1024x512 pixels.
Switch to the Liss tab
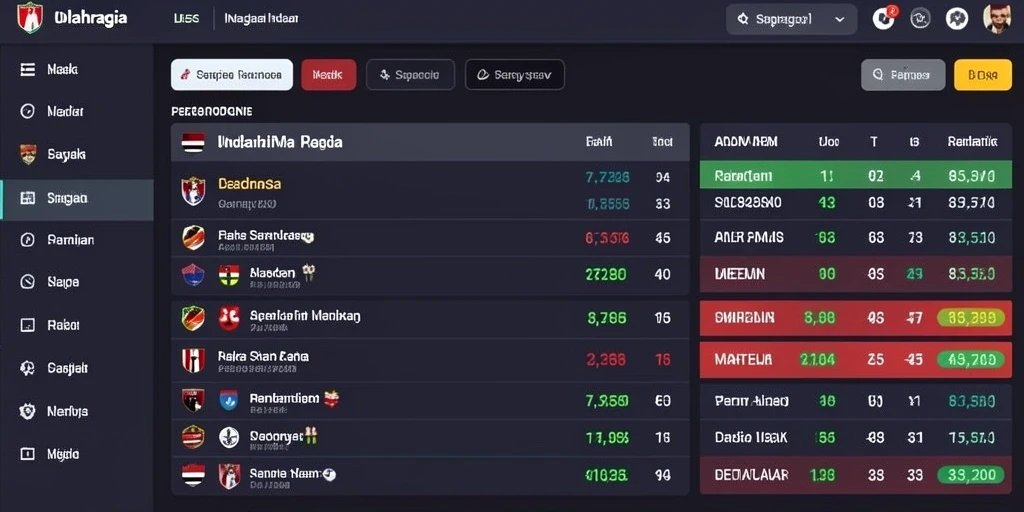[x=186, y=19]
